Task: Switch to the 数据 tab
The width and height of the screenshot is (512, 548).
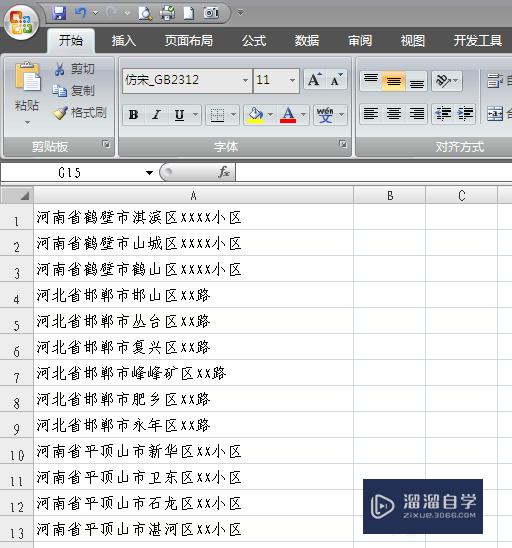Action: click(307, 41)
